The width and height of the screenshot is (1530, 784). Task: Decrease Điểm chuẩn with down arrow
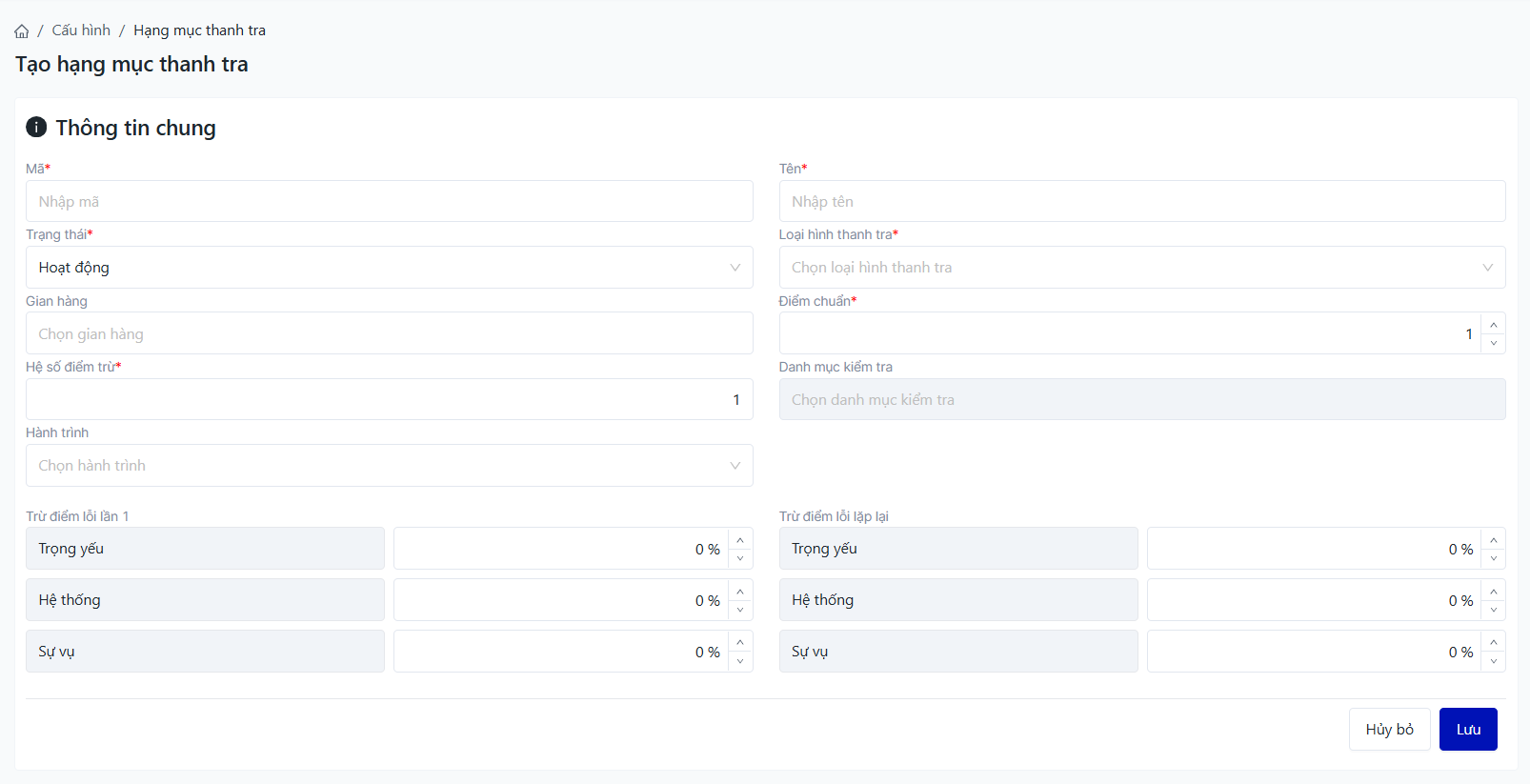(x=1493, y=343)
